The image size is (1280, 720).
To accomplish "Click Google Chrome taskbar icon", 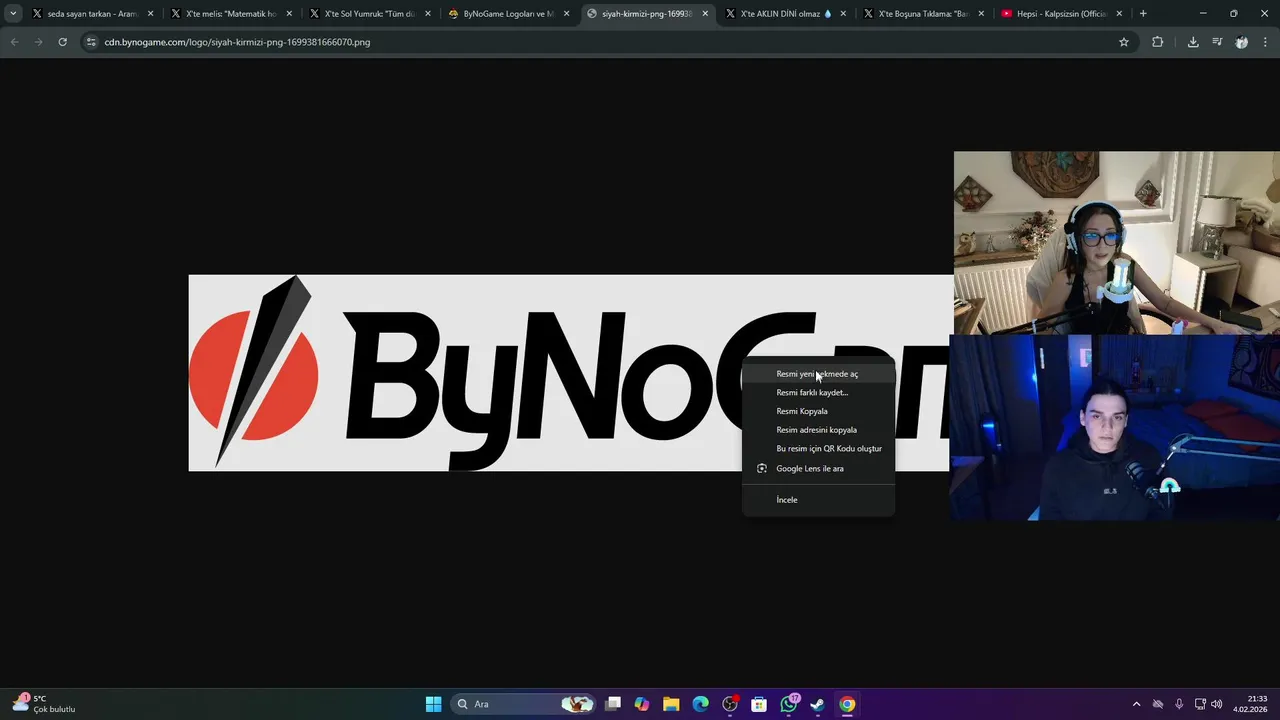I will pos(847,704).
